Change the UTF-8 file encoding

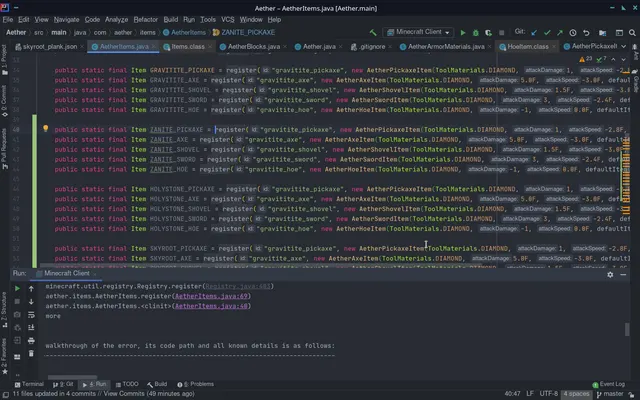pos(549,394)
